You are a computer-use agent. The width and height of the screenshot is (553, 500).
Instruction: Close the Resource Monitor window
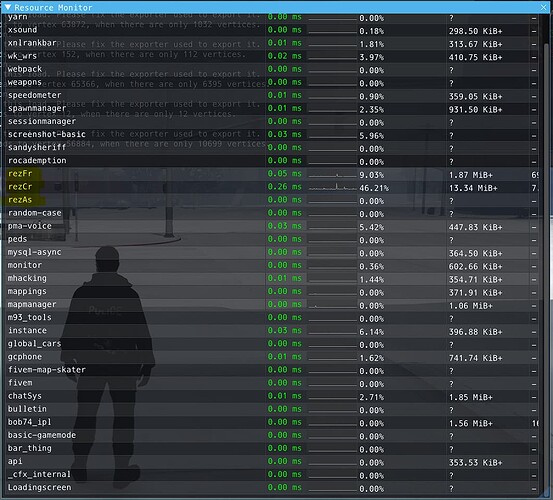click(x=543, y=7)
